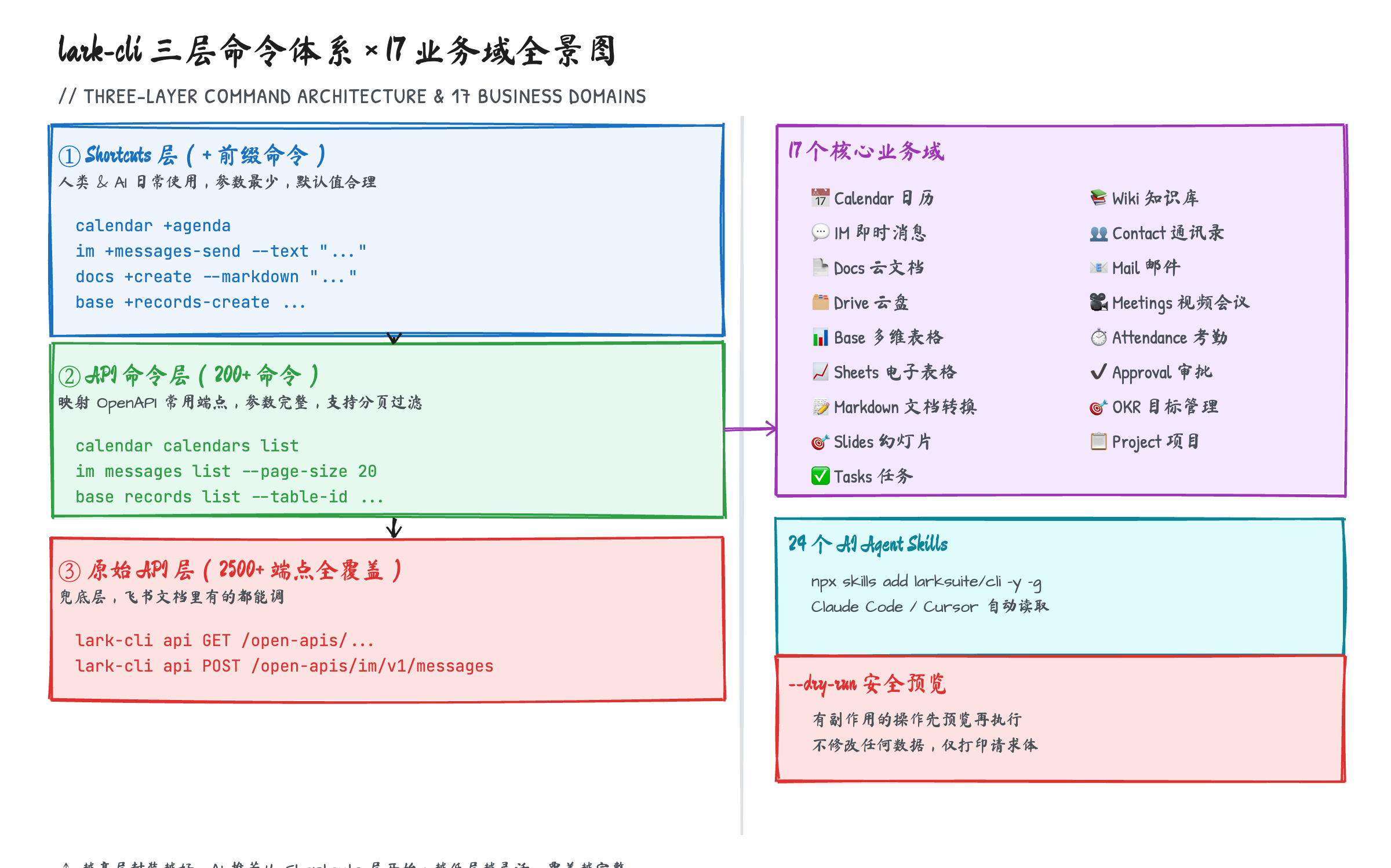This screenshot has height=868, width=1391.
Task: Click the label 'Meetings 视频会议'
Action: [1181, 303]
